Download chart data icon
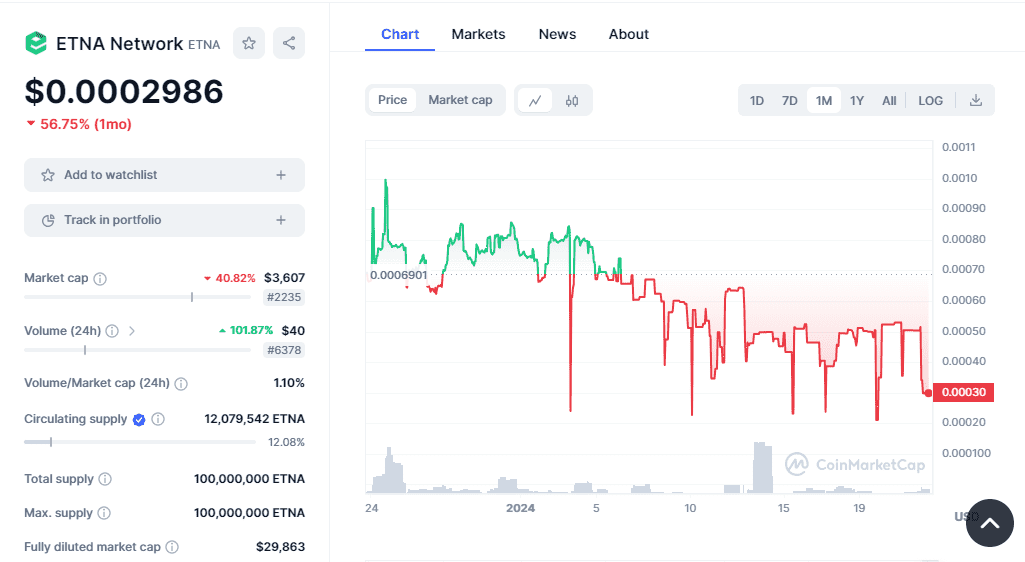Image resolution: width=1025 pixels, height=562 pixels. (x=976, y=100)
